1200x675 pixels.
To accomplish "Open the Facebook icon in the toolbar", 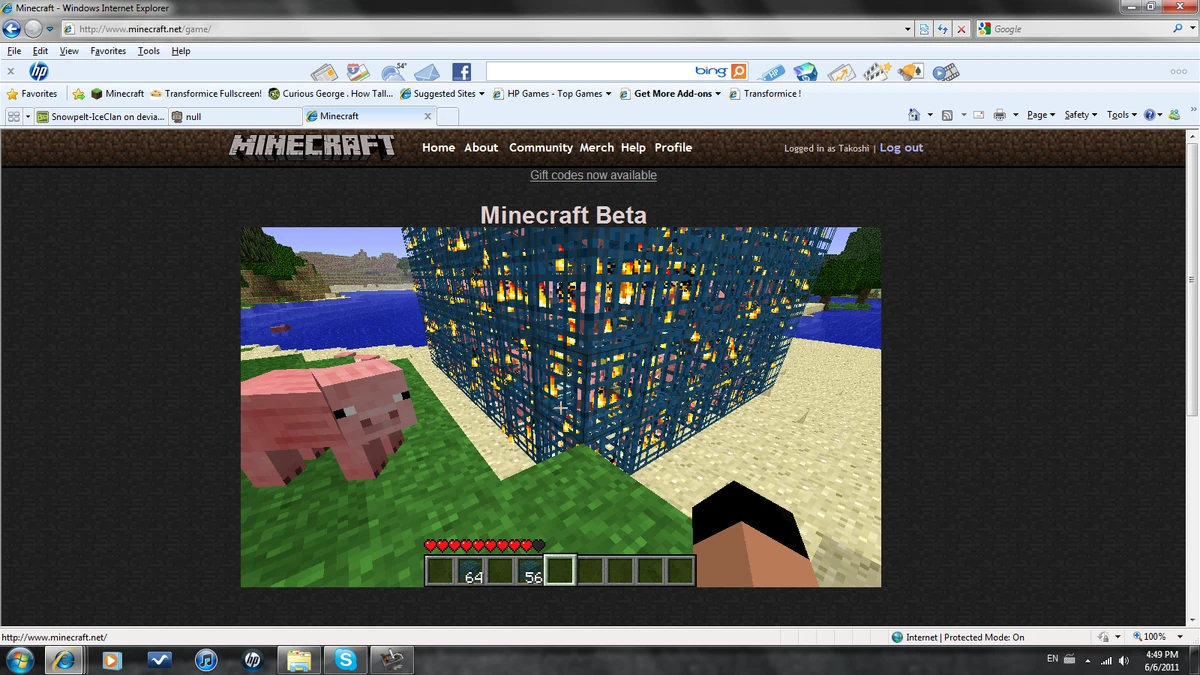I will click(x=461, y=71).
